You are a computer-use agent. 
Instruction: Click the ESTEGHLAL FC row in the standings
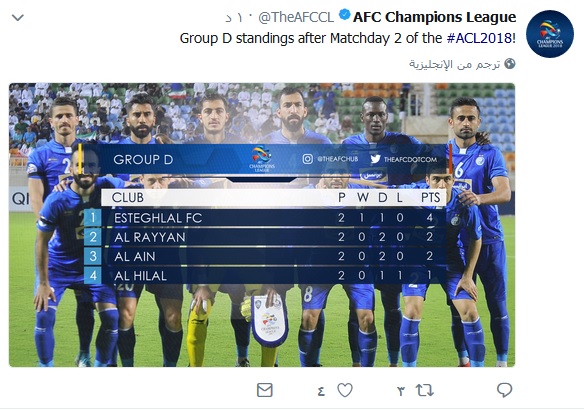[264, 217]
